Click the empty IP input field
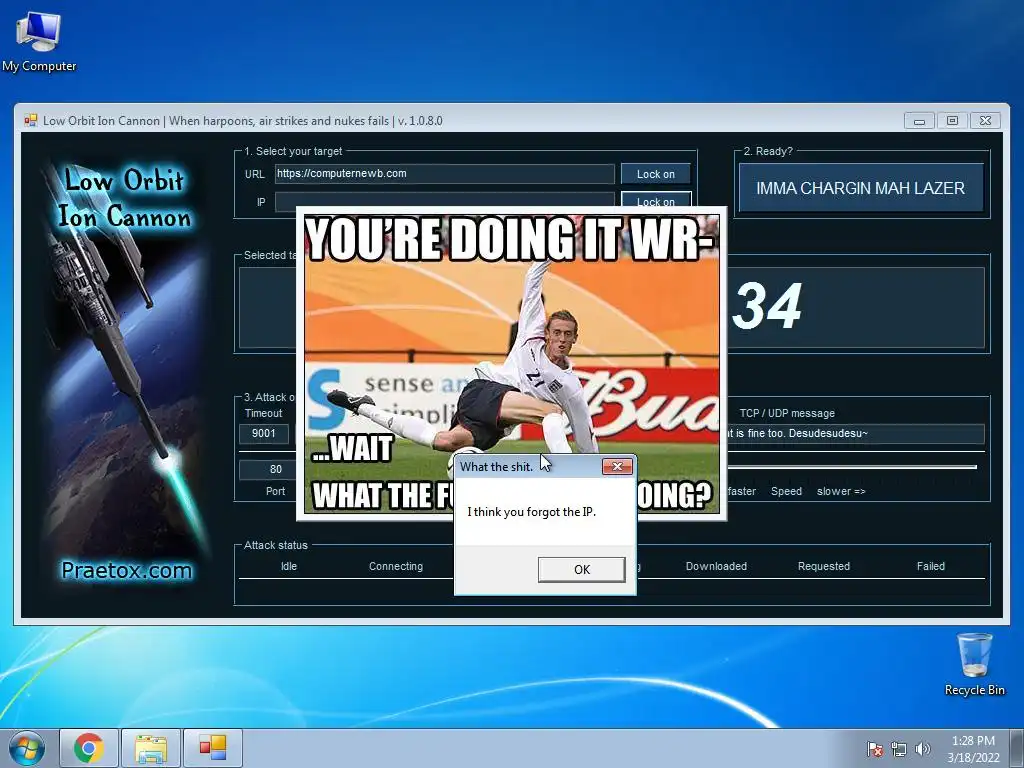Viewport: 1024px width, 768px height. coord(444,200)
